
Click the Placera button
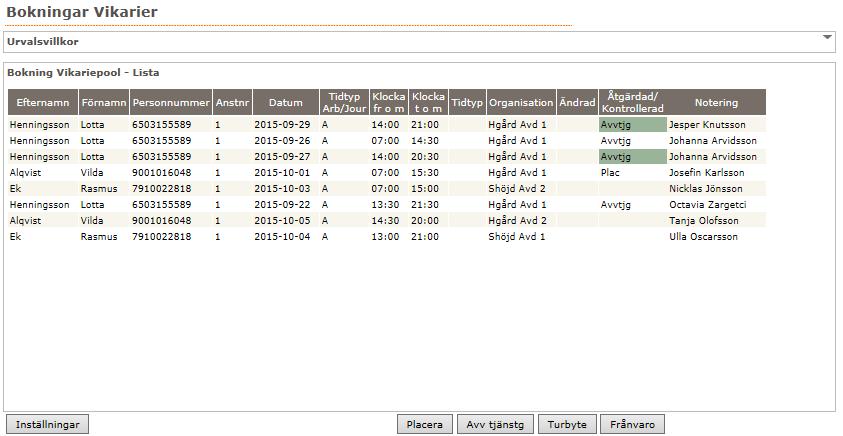(425, 424)
